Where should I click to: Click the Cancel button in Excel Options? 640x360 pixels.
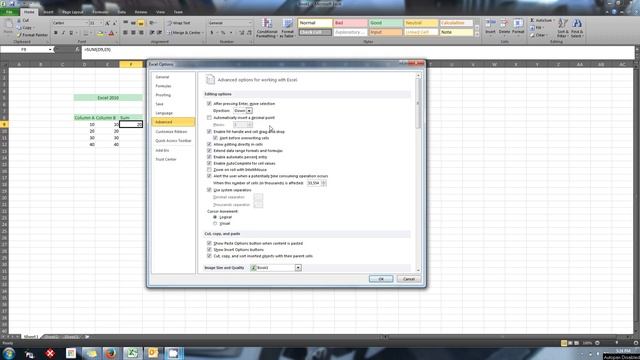coord(409,279)
